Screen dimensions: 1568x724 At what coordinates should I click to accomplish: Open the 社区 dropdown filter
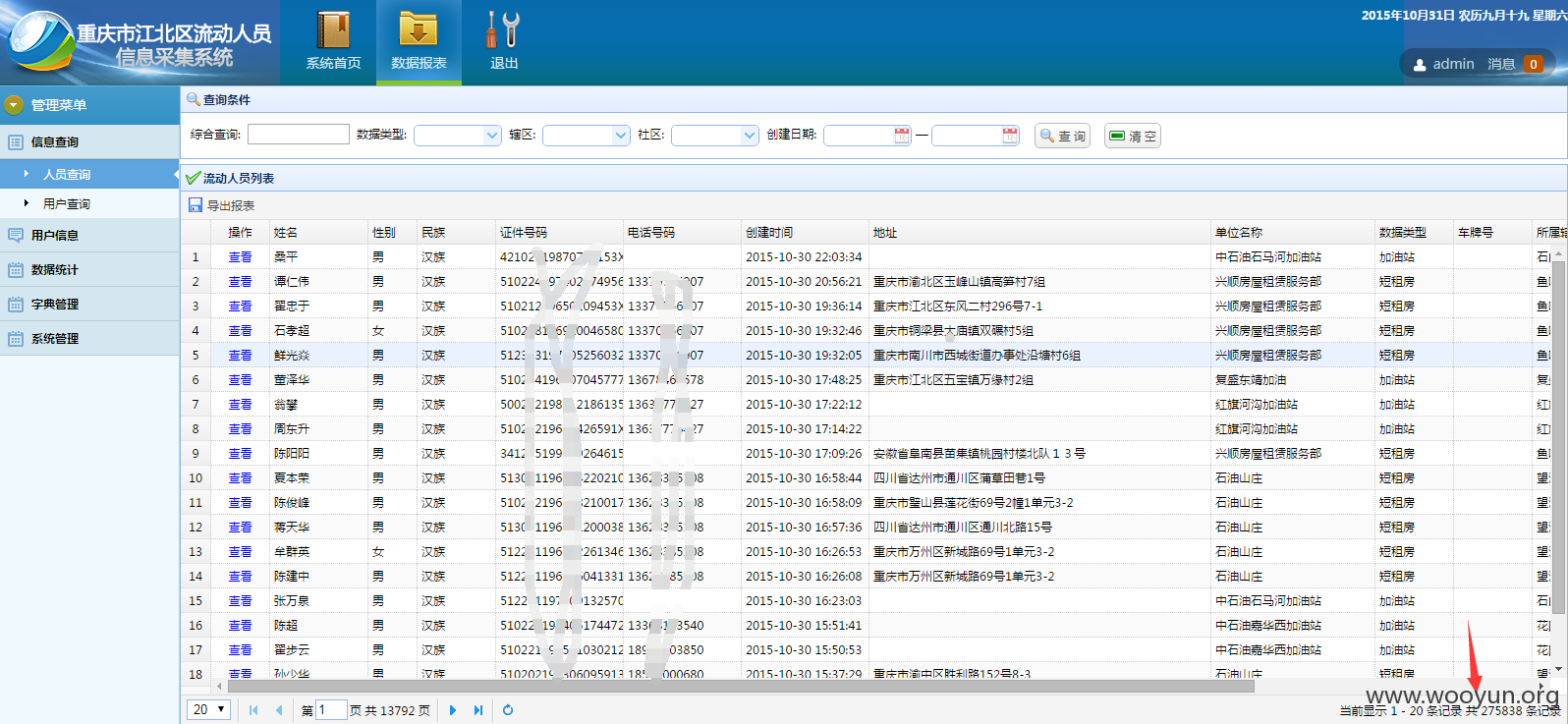[715, 136]
